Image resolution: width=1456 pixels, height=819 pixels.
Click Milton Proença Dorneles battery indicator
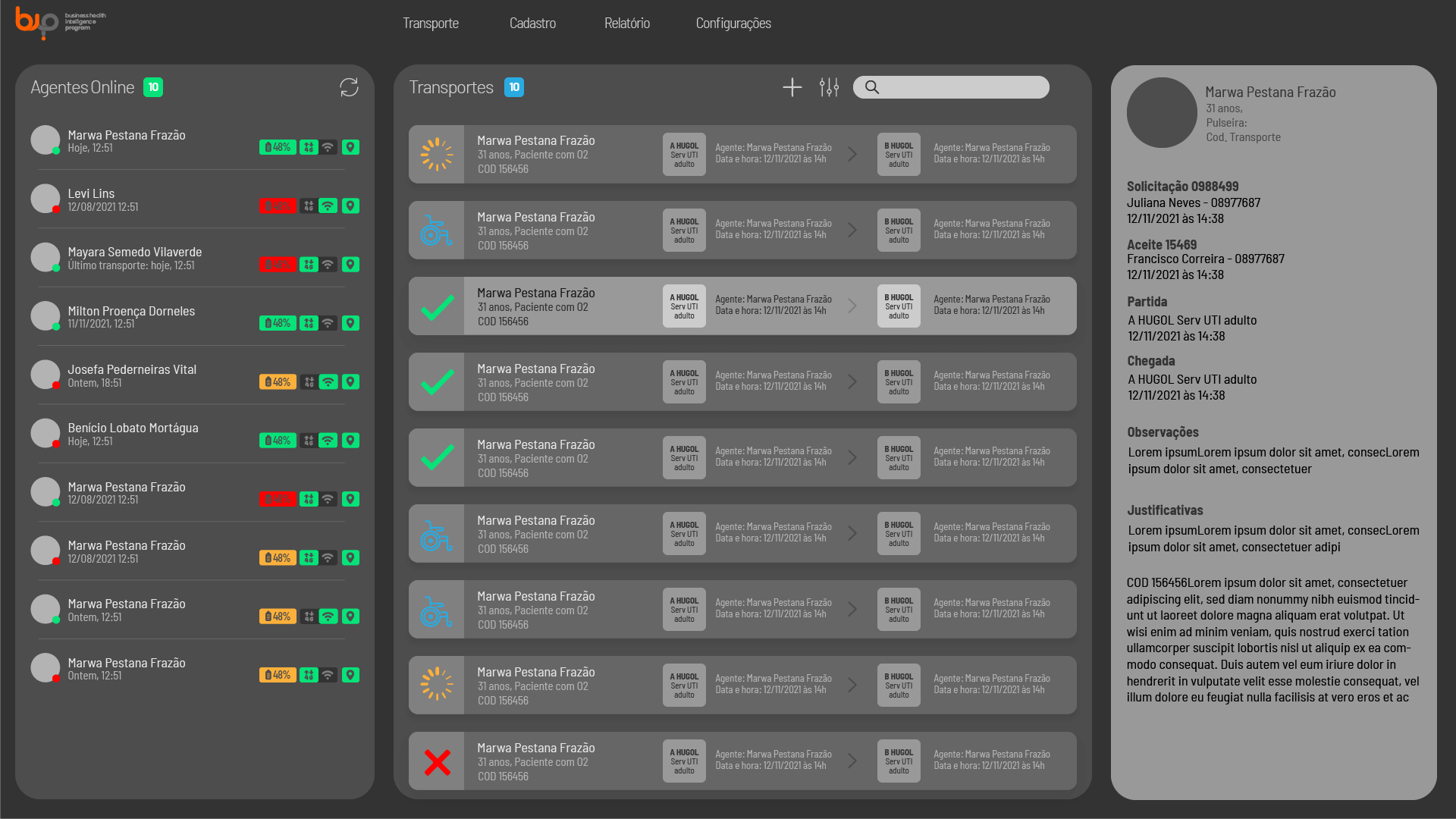point(278,323)
